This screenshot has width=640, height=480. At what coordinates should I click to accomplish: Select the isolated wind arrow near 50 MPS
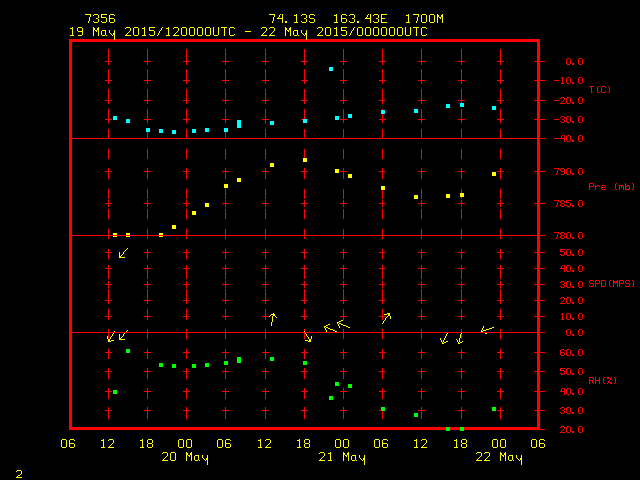[123, 254]
